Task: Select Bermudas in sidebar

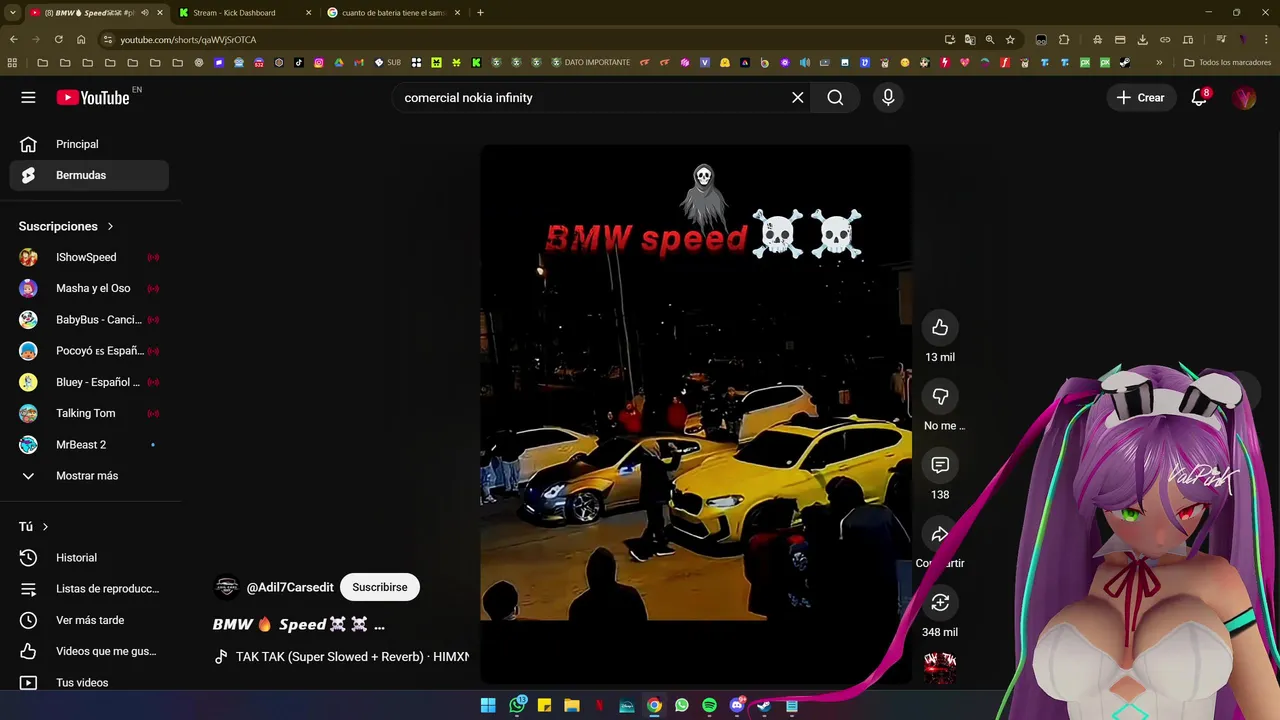Action: click(89, 175)
